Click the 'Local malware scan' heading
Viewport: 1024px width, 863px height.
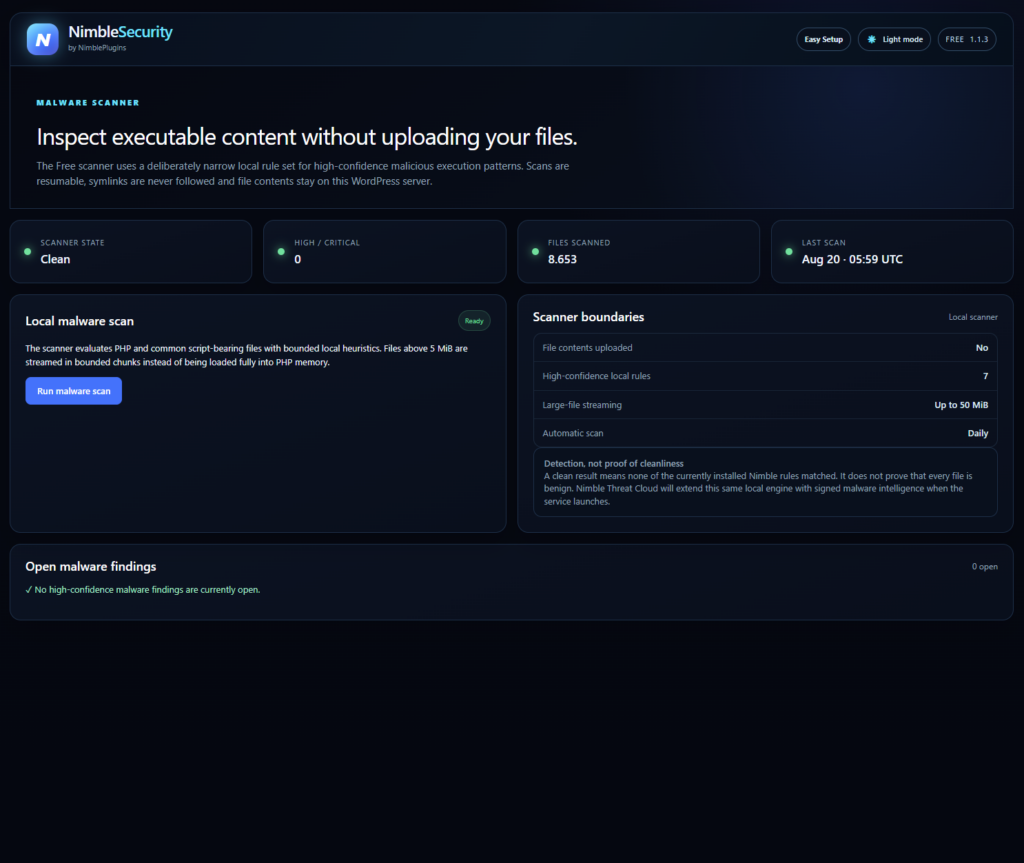[x=80, y=321]
